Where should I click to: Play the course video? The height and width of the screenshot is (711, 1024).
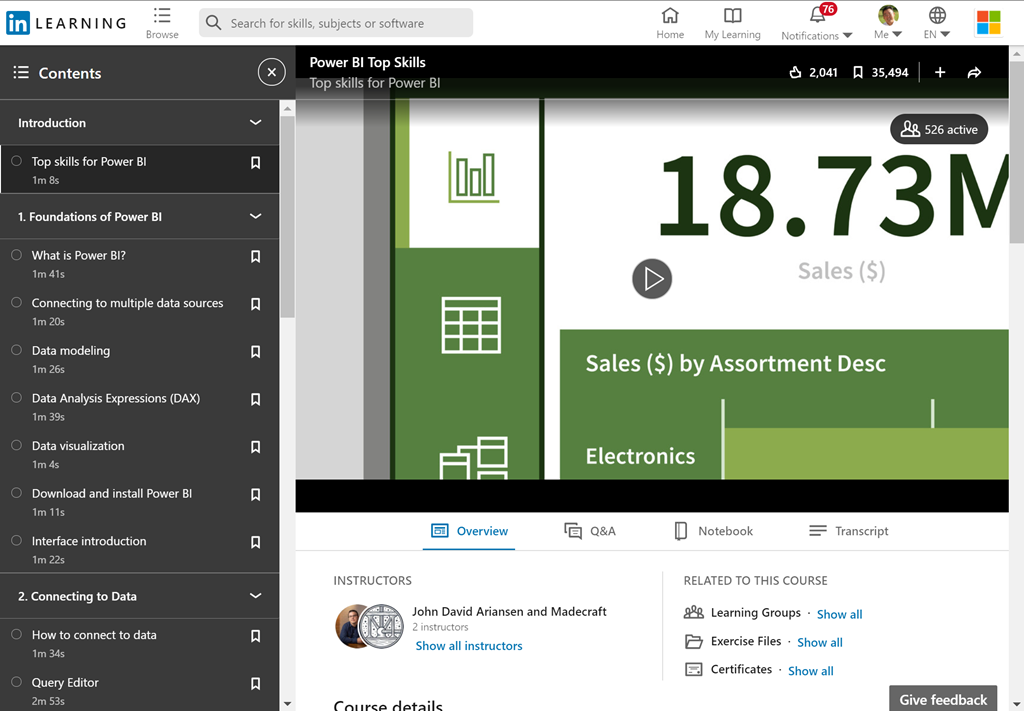point(652,278)
